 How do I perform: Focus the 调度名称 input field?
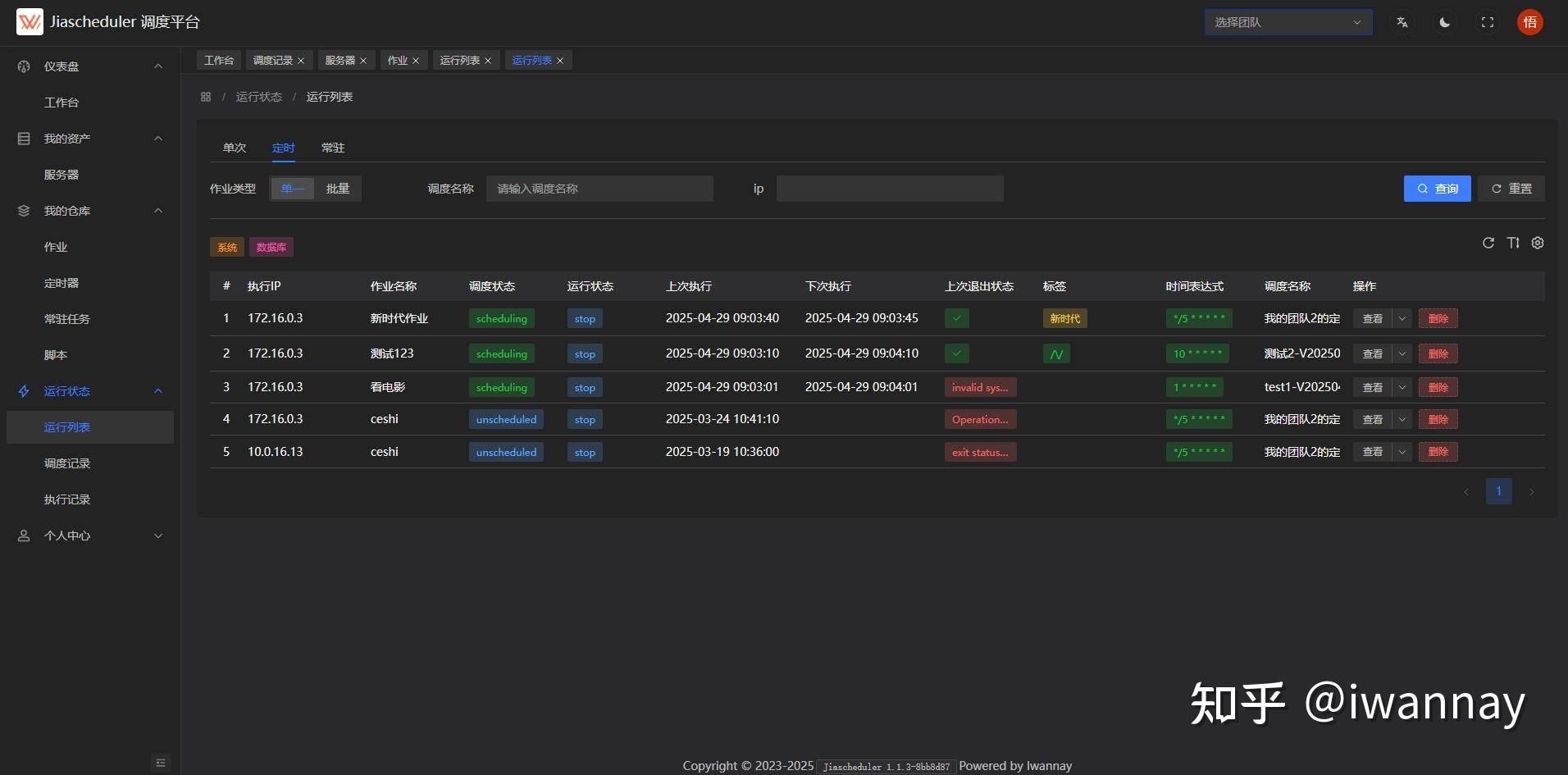click(x=599, y=189)
